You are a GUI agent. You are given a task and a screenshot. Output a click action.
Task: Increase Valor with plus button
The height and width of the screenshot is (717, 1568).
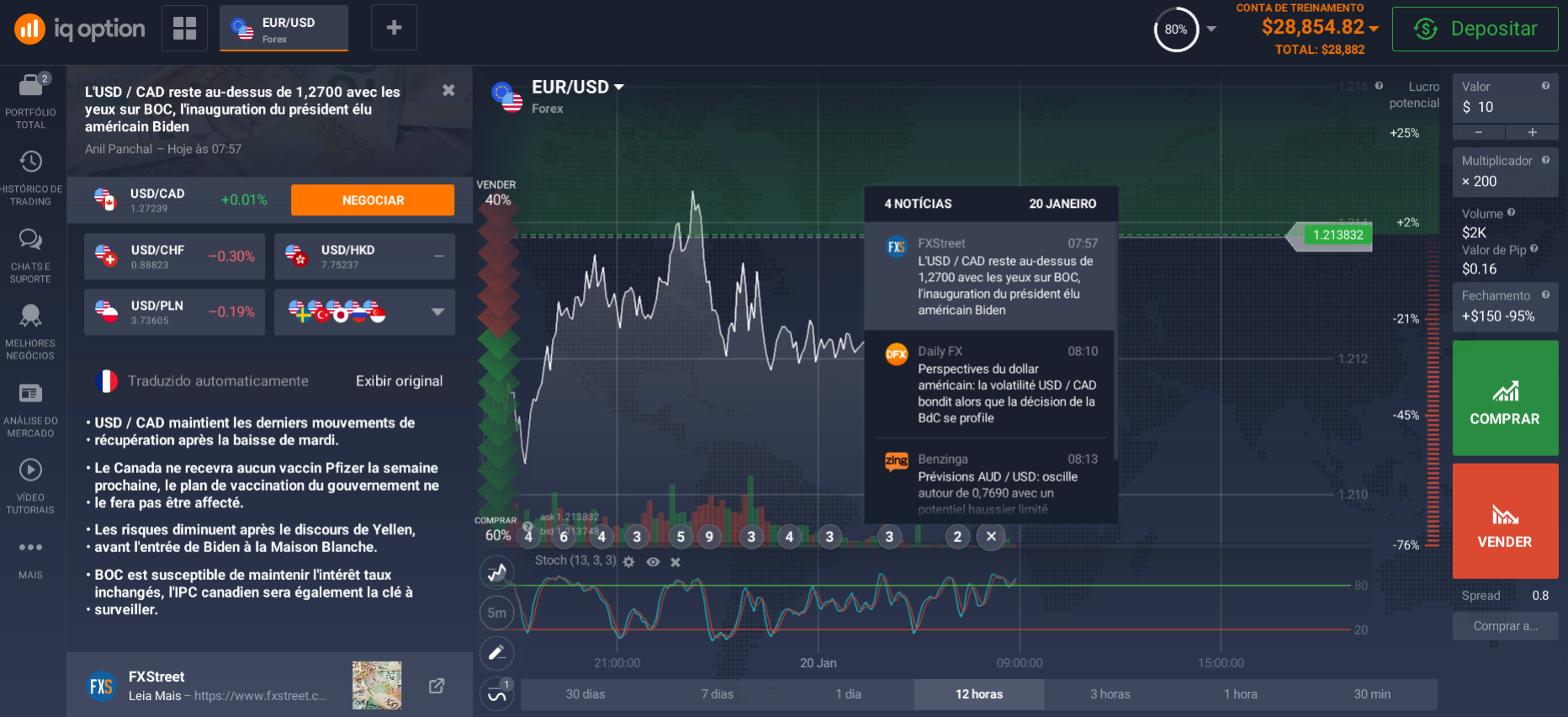click(x=1532, y=132)
